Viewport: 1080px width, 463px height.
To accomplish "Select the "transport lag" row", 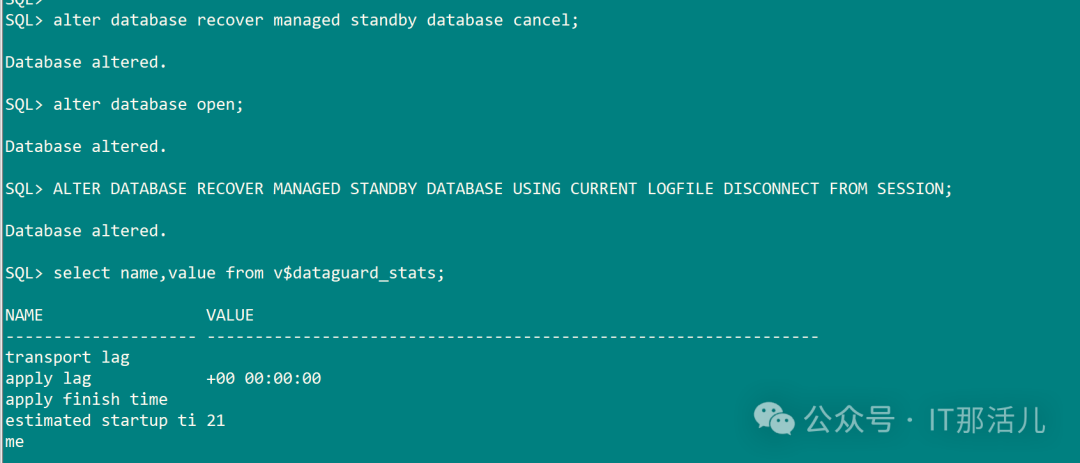I will pyautogui.click(x=67, y=357).
